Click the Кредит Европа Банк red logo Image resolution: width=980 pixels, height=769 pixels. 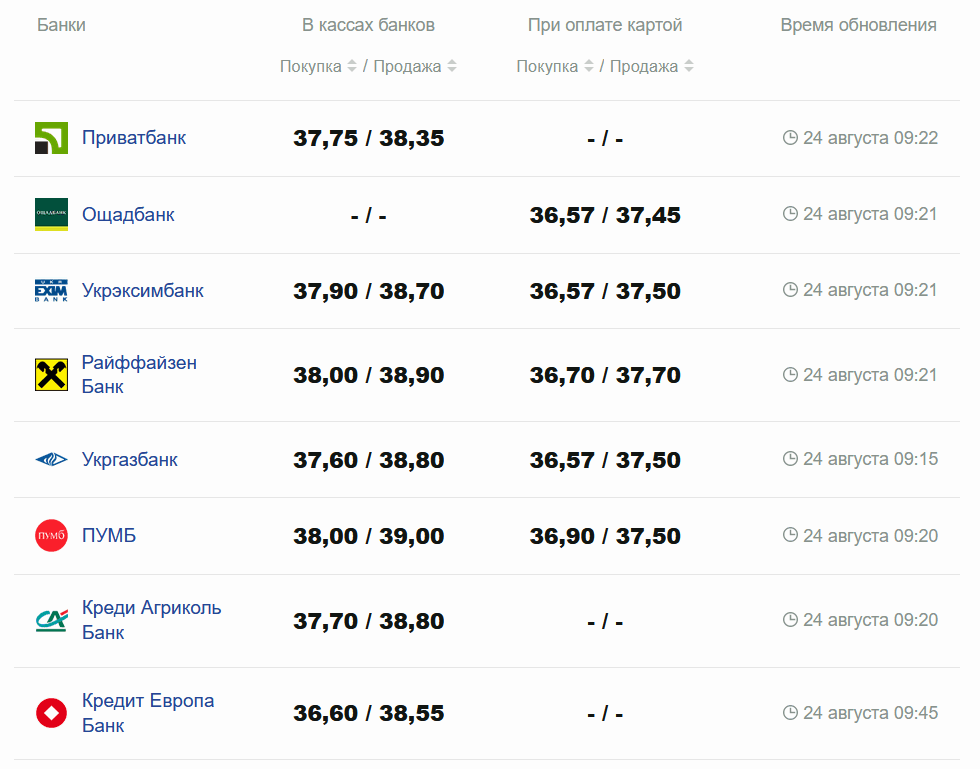click(51, 713)
